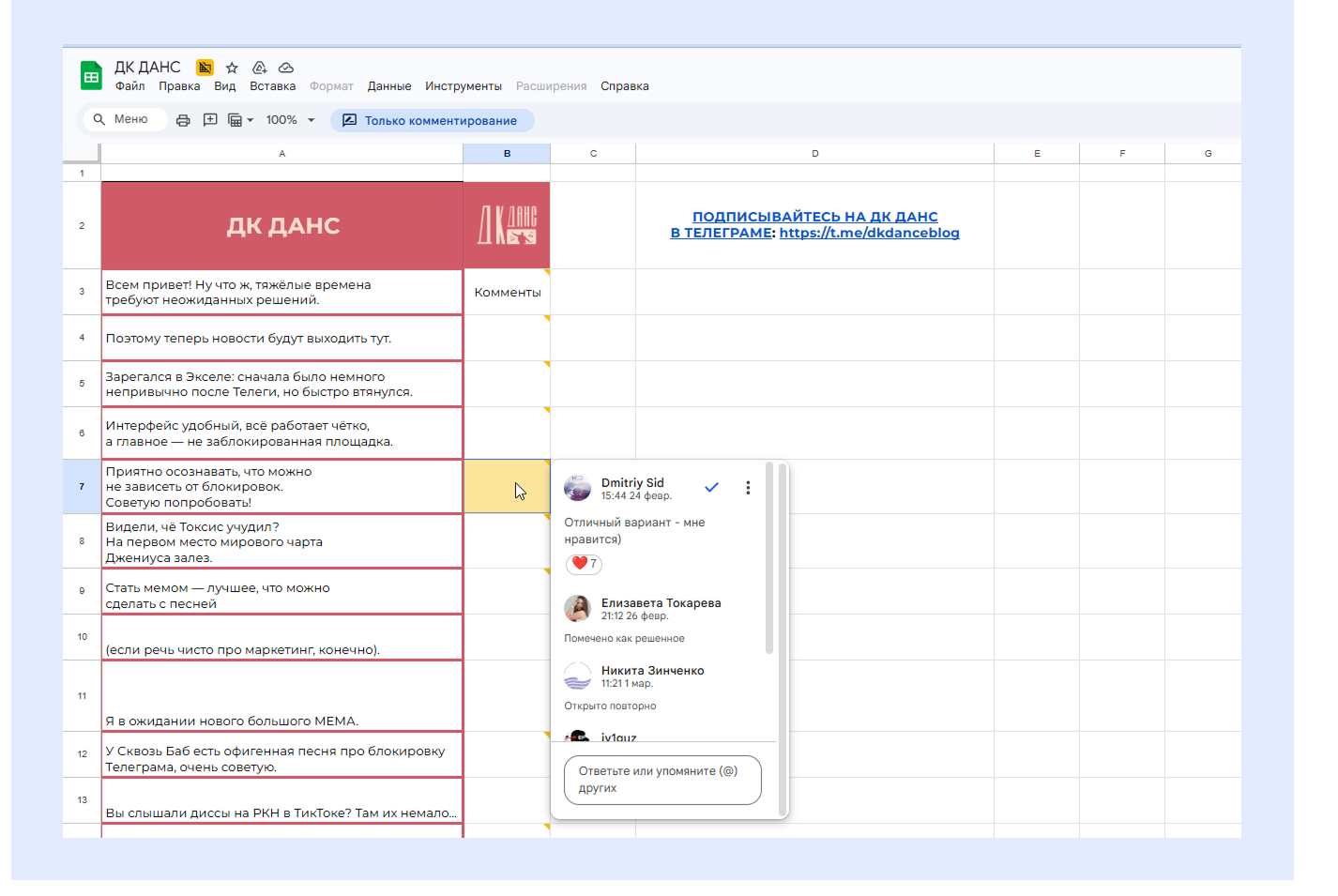
Task: Click Dmitriy Sid's avatar in the comment thread
Action: [577, 488]
